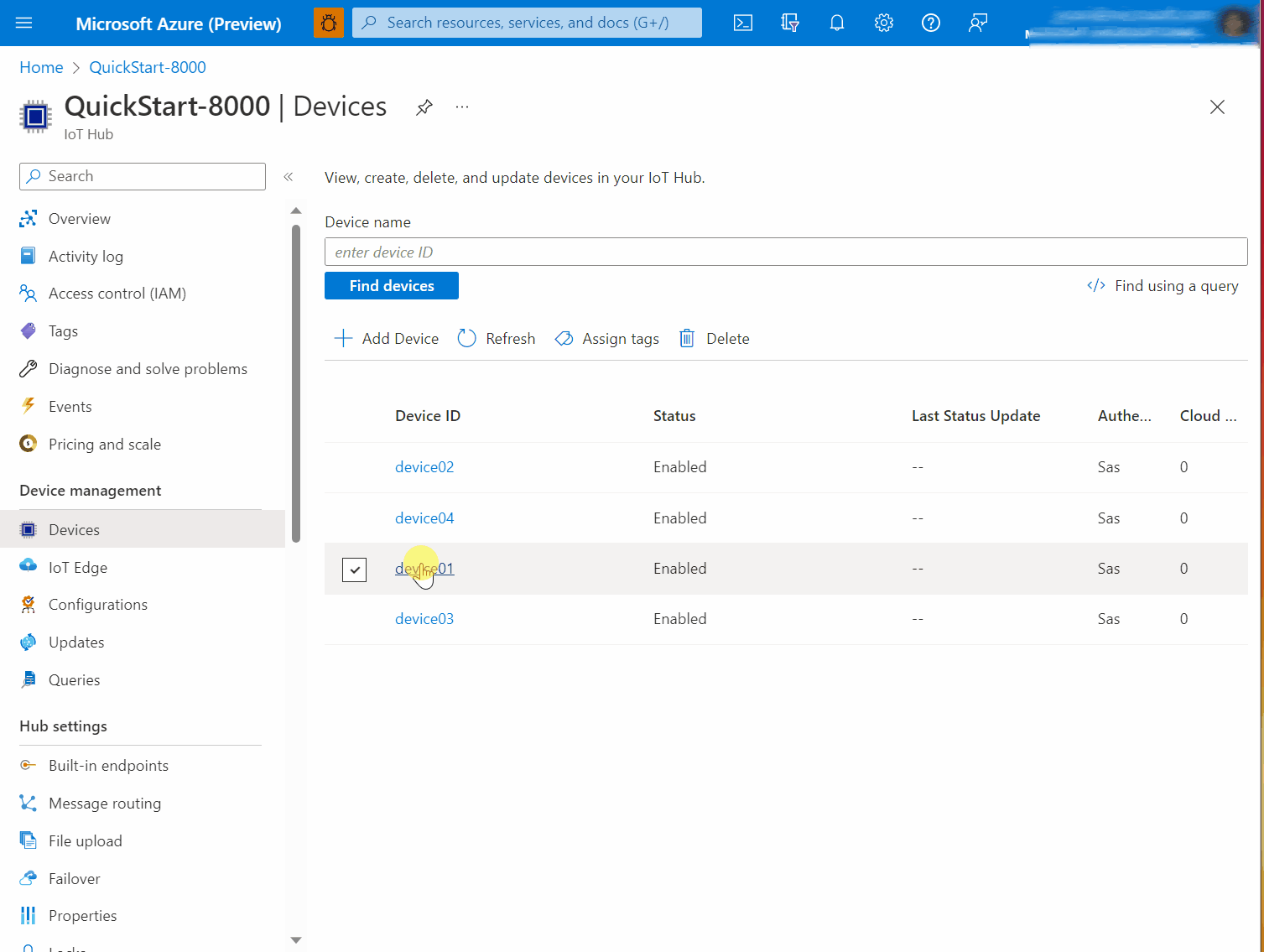Click the sidebar scroll down arrow
1264x952 pixels.
(296, 940)
